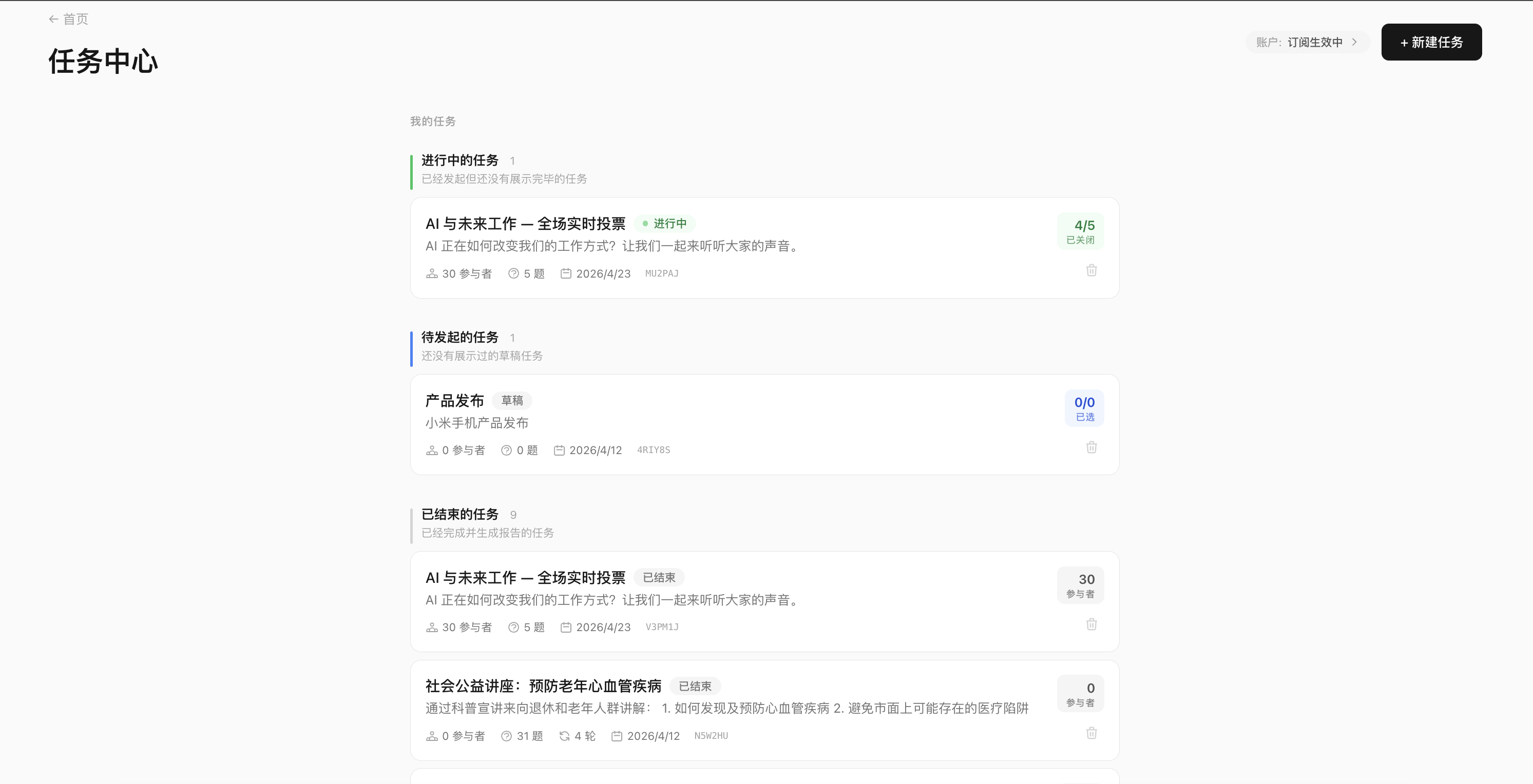Click the participants icon in the N5W2HU row
Viewport: 1533px width, 784px height.
coord(432,736)
